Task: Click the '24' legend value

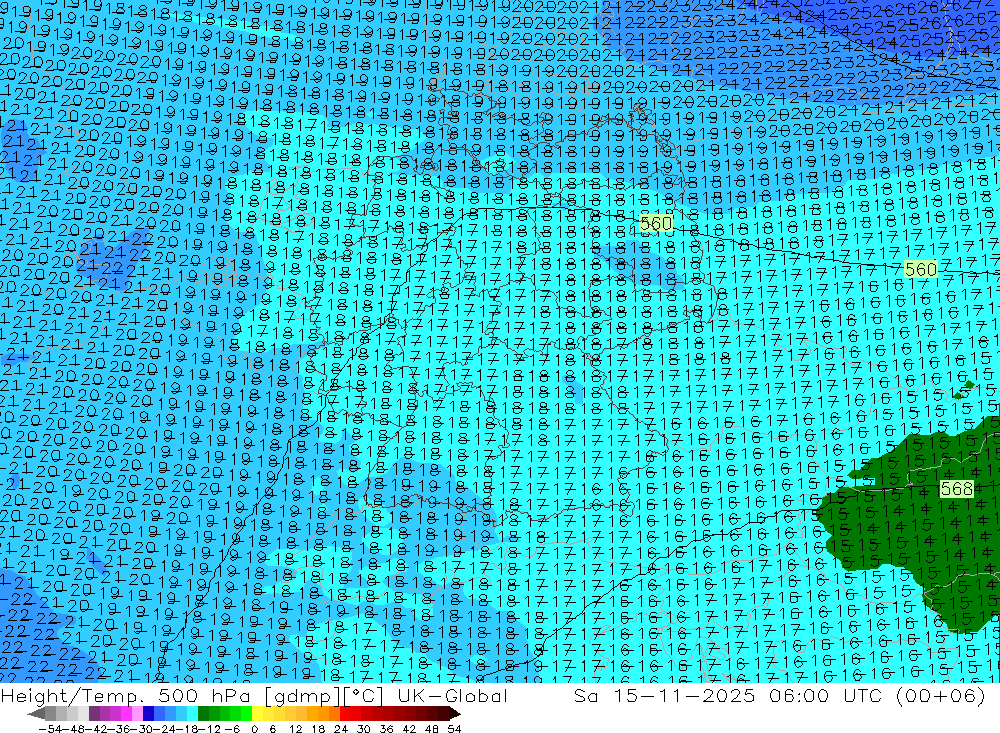Action: 341,729
